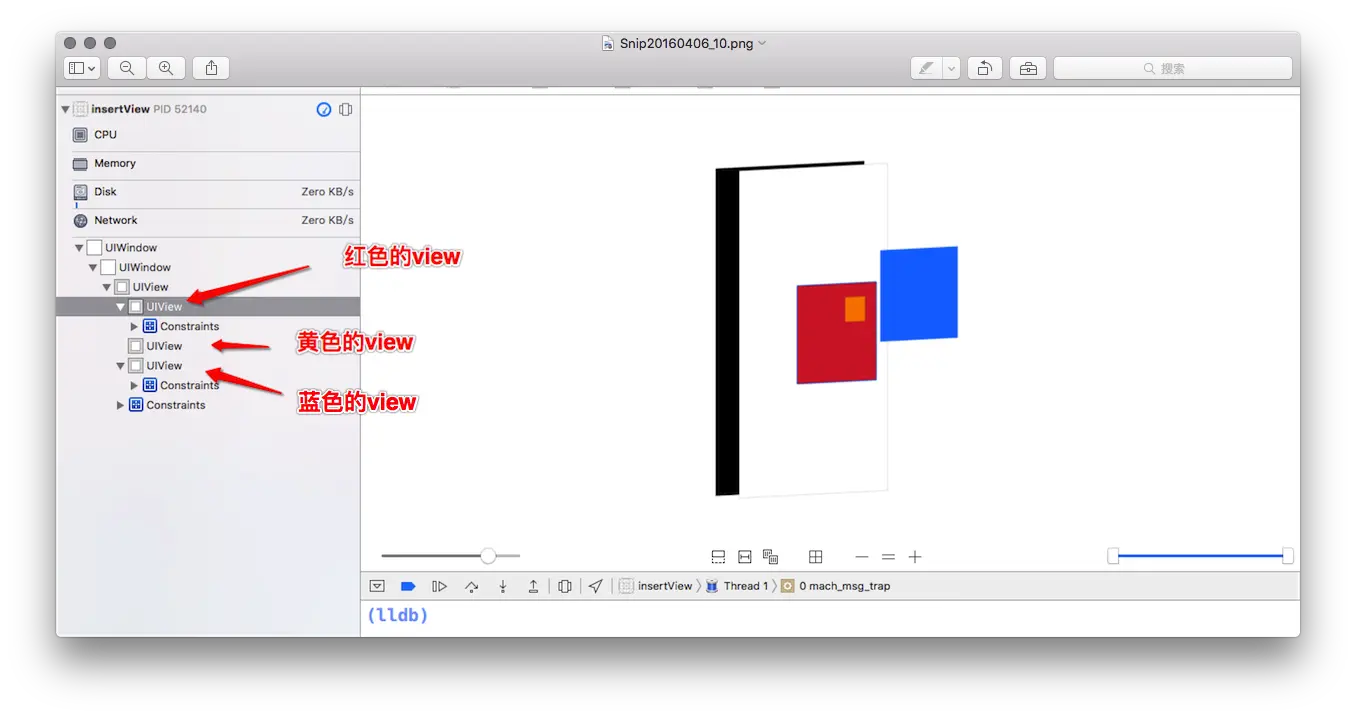1356x717 pixels.
Task: Click the orange square inside the red view
Action: click(x=855, y=309)
